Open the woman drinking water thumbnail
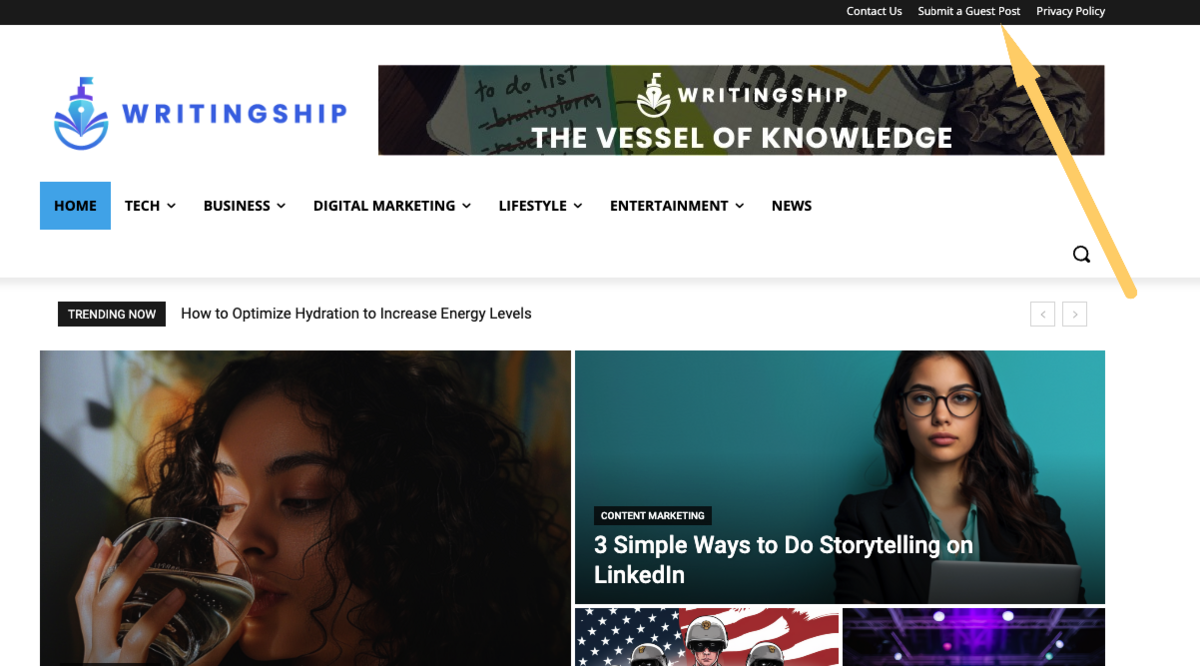 pyautogui.click(x=305, y=508)
